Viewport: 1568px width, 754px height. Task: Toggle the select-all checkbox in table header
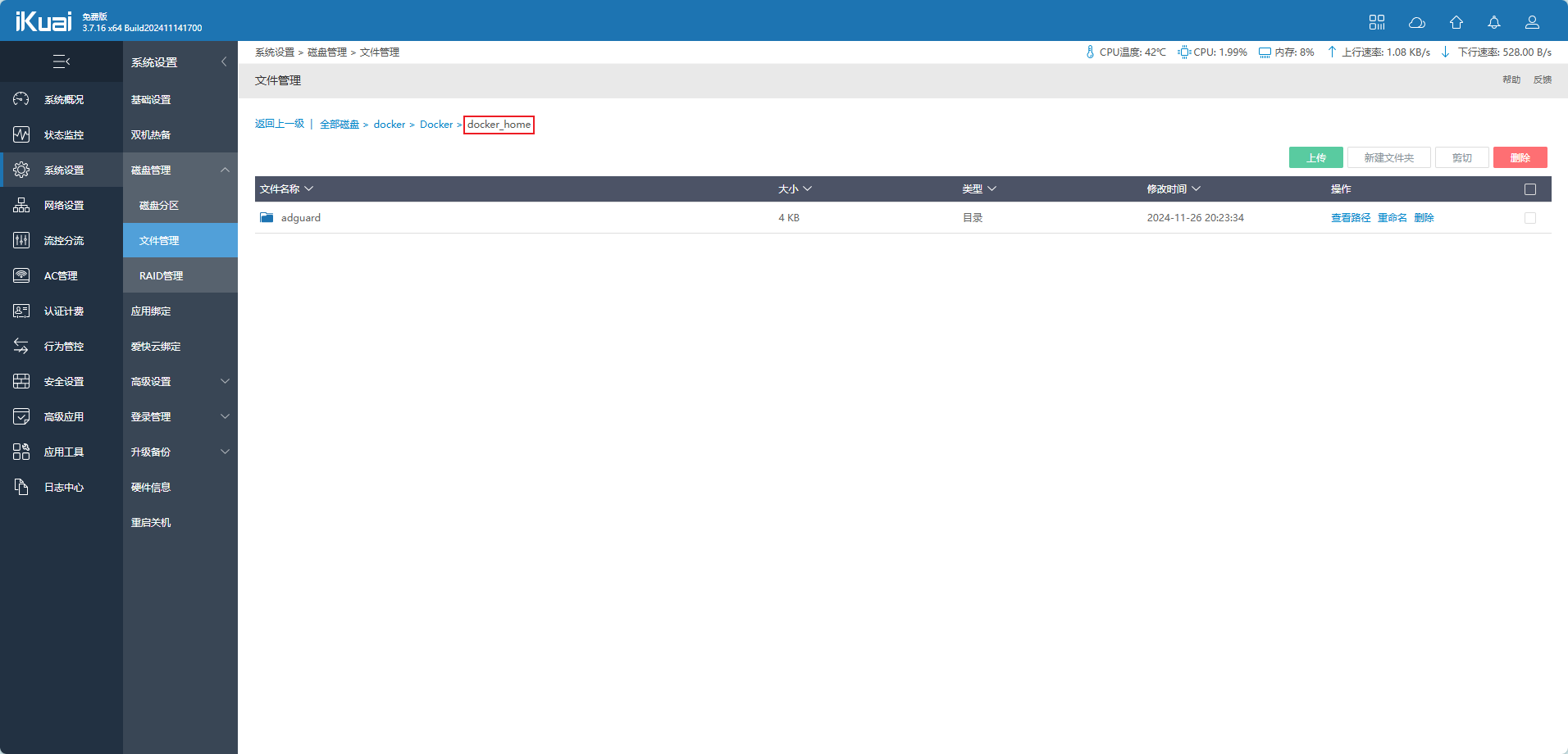1529,189
